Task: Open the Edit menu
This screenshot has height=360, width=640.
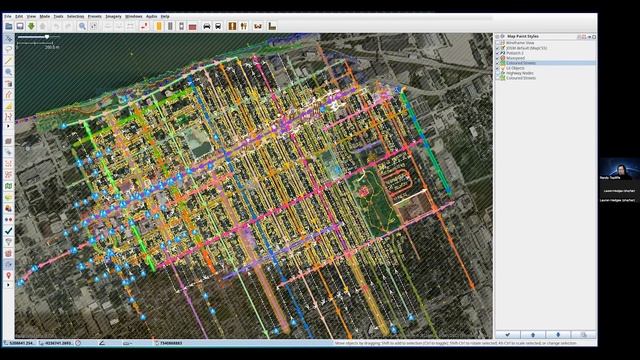Action: pyautogui.click(x=19, y=16)
